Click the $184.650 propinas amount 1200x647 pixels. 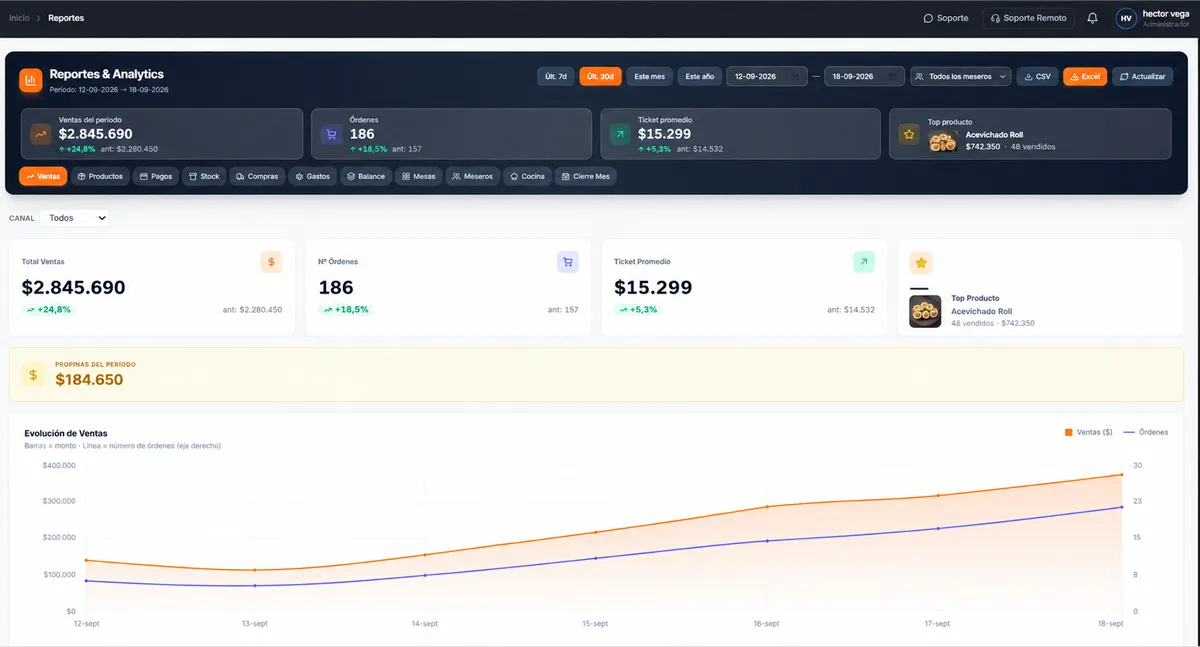coord(89,380)
